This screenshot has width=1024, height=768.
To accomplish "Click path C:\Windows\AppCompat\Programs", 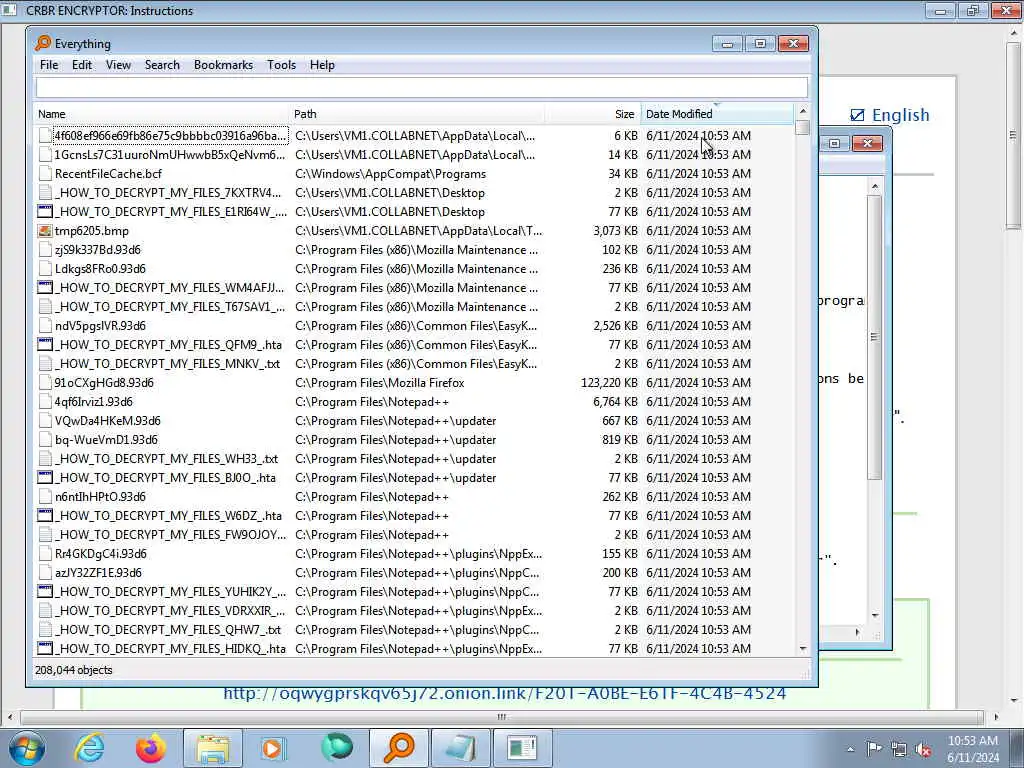I will 391,174.
